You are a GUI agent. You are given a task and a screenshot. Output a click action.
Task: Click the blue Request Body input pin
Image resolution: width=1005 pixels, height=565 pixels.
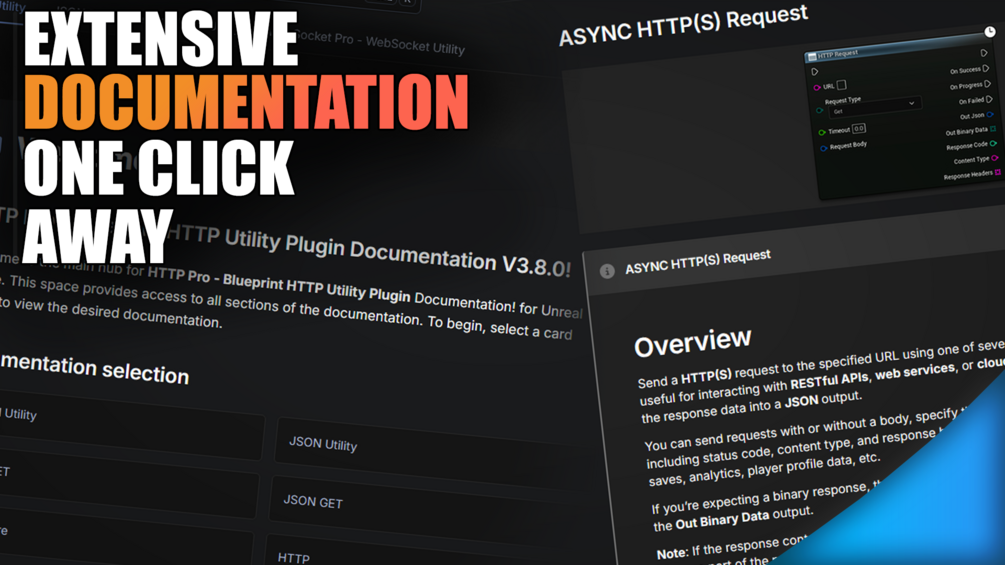tap(824, 149)
